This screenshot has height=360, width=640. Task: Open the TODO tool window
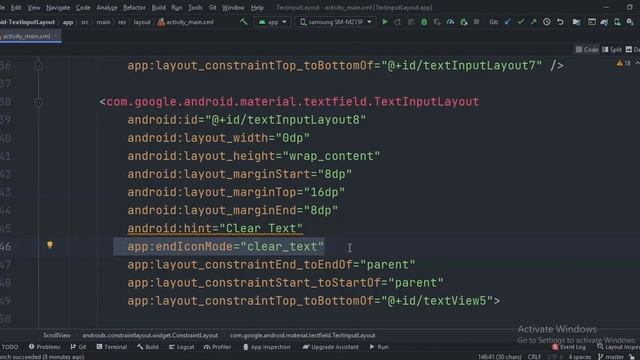(10, 347)
